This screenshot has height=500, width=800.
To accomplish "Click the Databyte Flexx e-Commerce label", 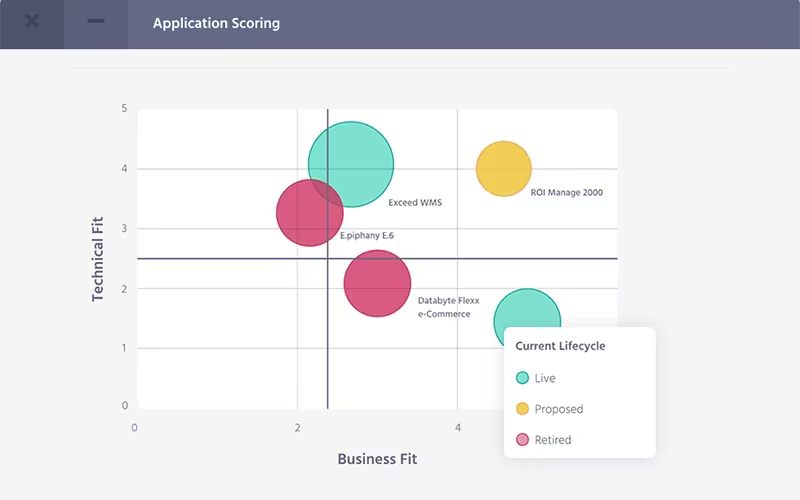I will (448, 307).
